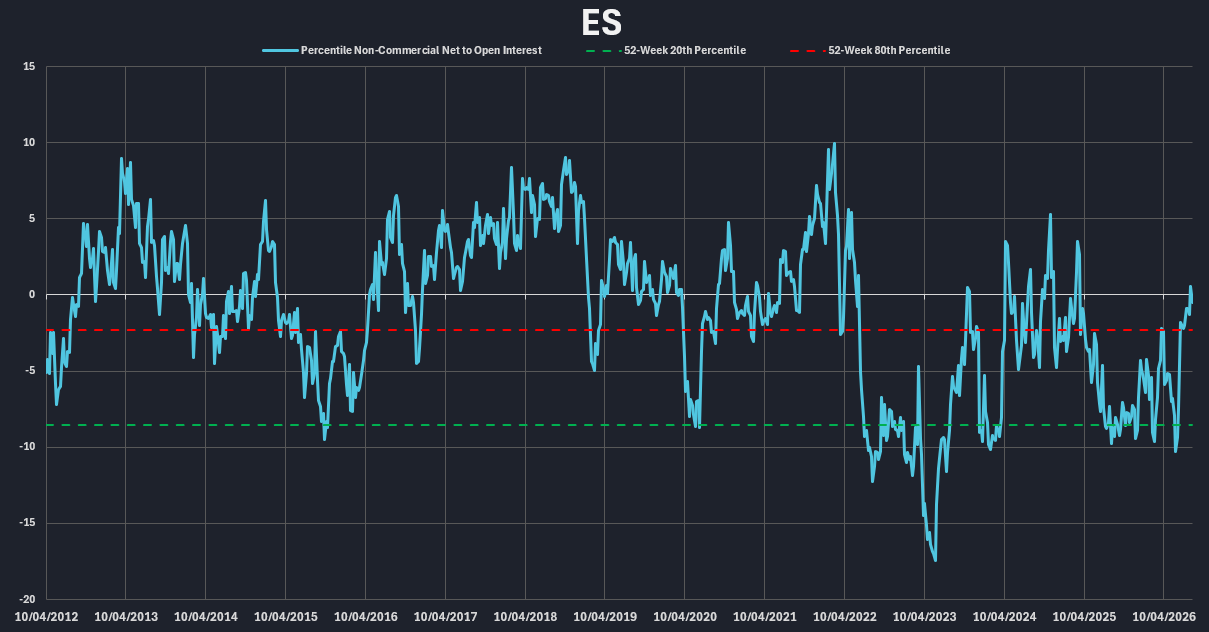Select legend entry 52-Week 80th Percentile
Viewport: 1209px width, 632px height.
889,50
